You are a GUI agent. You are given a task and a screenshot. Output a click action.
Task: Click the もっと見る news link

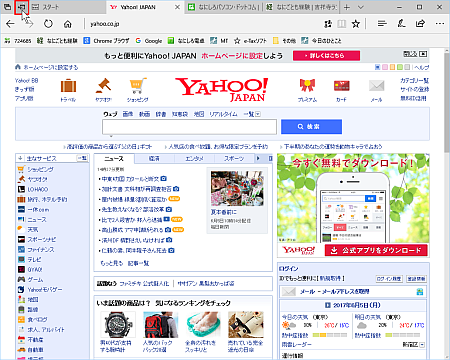point(112,263)
